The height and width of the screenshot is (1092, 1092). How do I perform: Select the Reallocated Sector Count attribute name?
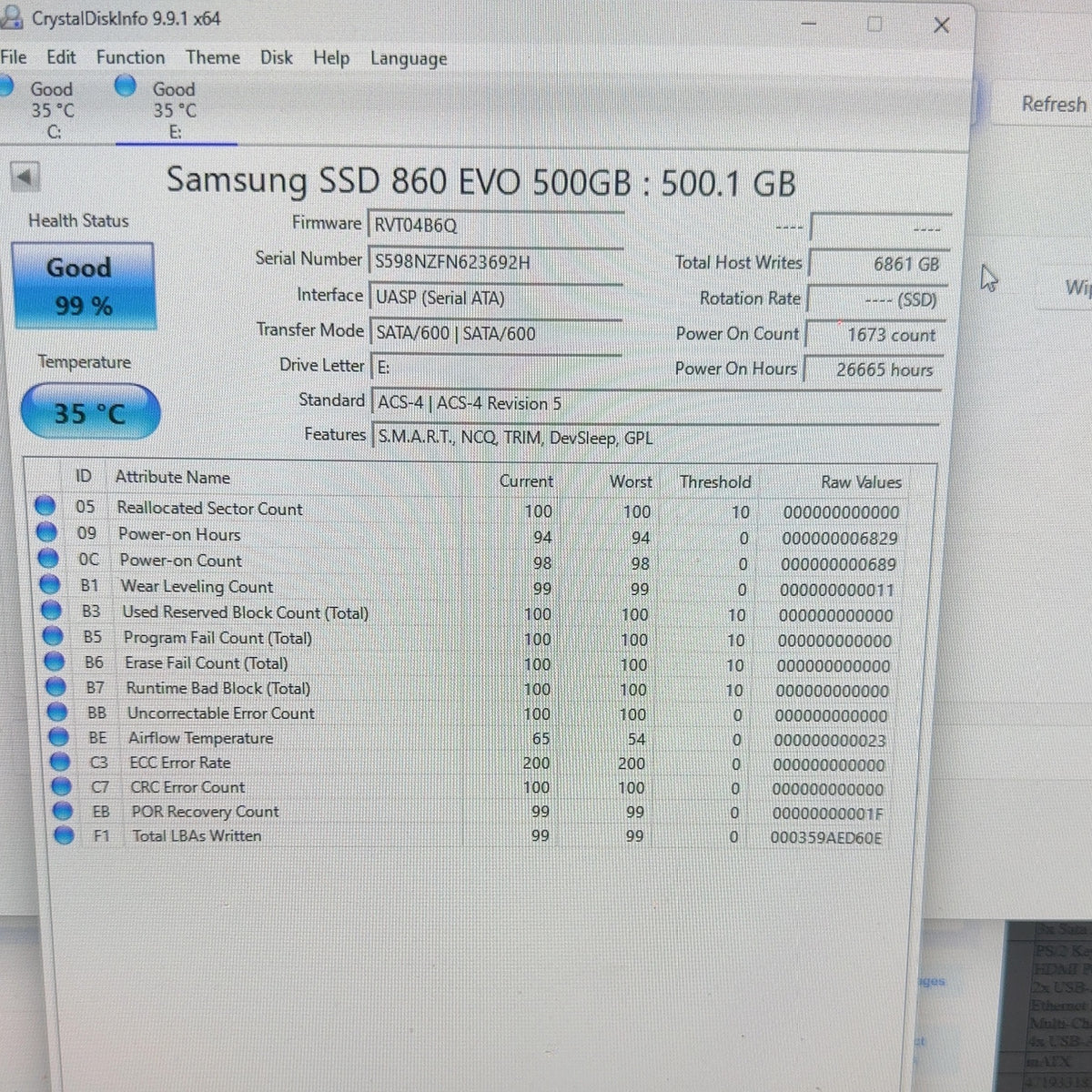[209, 509]
